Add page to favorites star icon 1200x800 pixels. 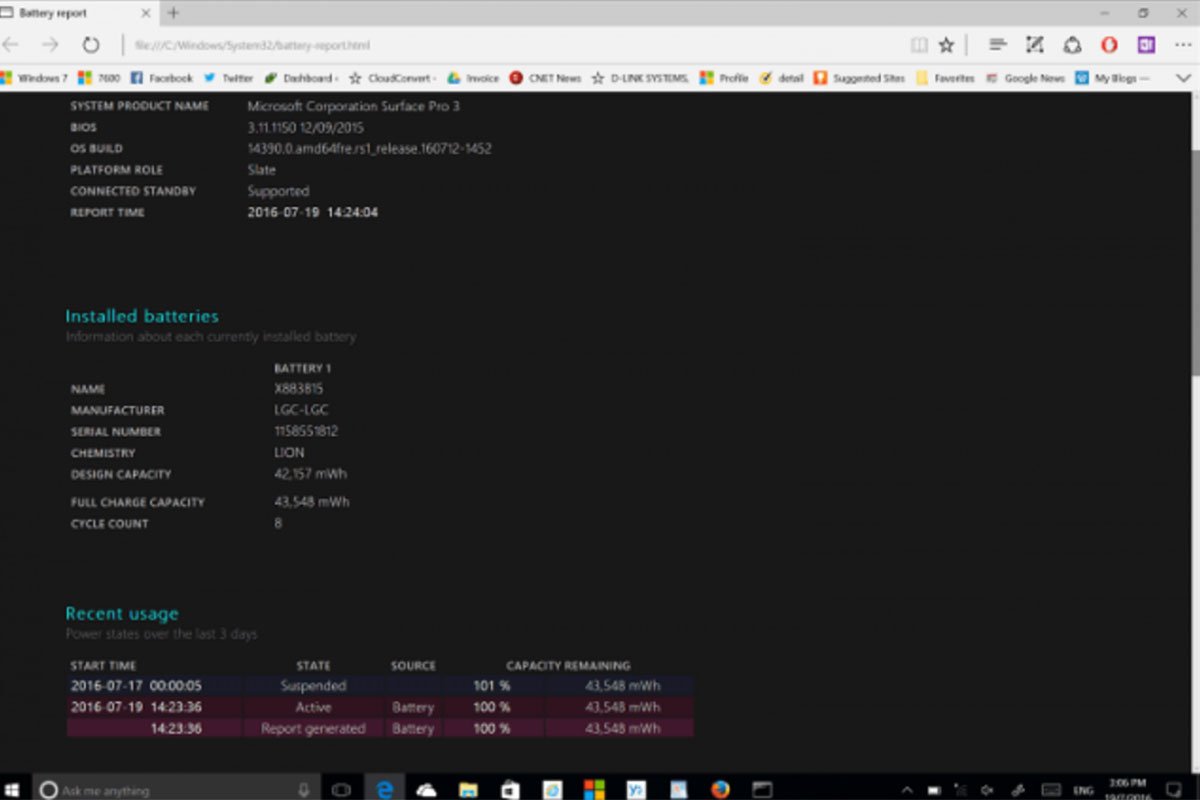point(946,45)
